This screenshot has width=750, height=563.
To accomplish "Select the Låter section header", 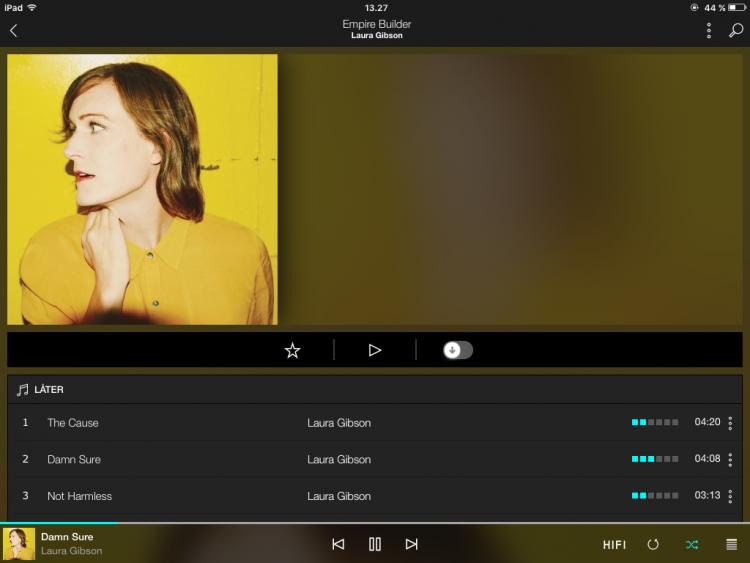I will pos(375,389).
